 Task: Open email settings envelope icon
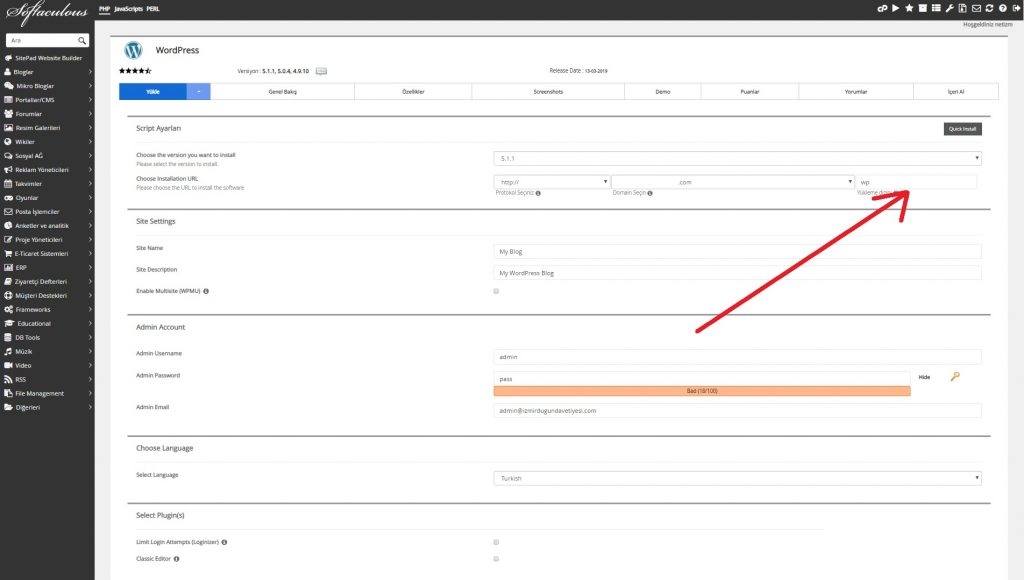click(x=976, y=8)
